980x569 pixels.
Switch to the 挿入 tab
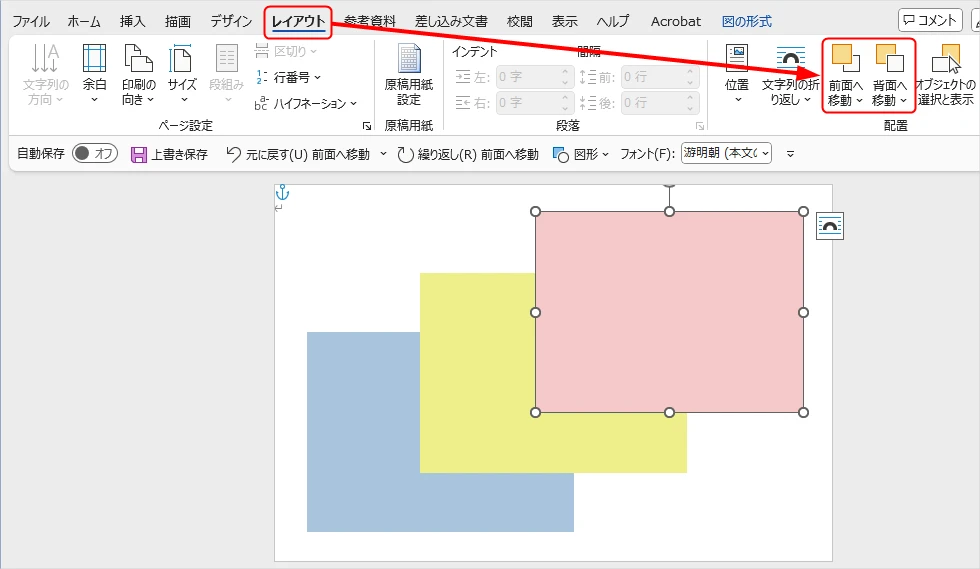pyautogui.click(x=132, y=21)
